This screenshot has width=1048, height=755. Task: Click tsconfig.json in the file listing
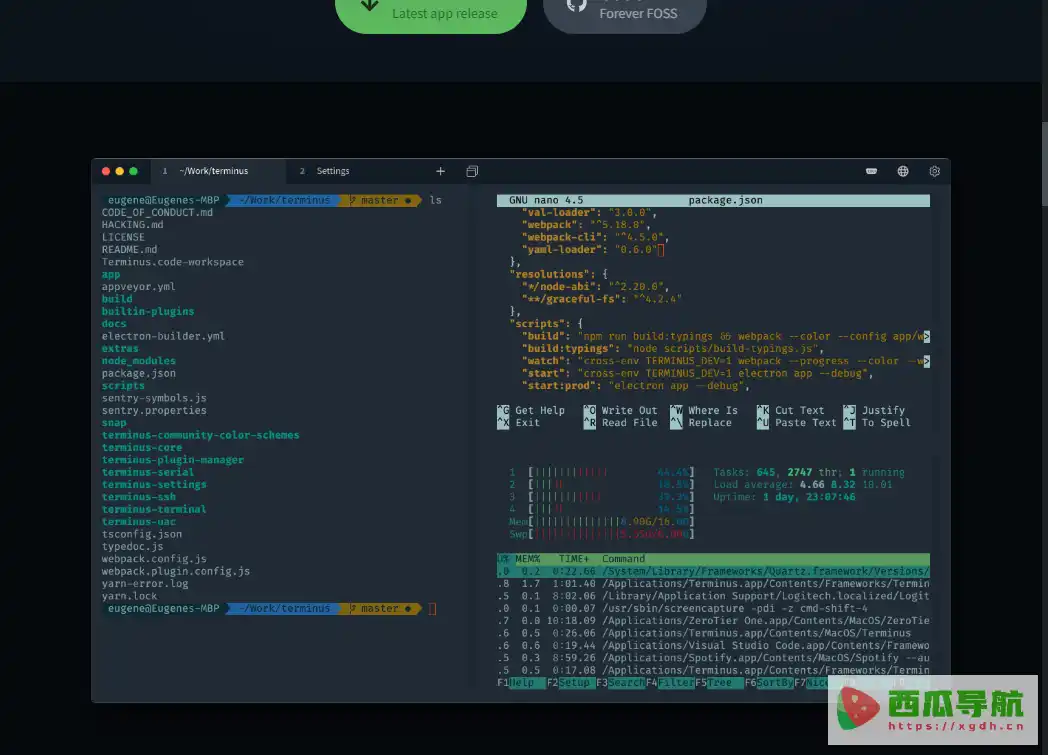click(x=142, y=534)
